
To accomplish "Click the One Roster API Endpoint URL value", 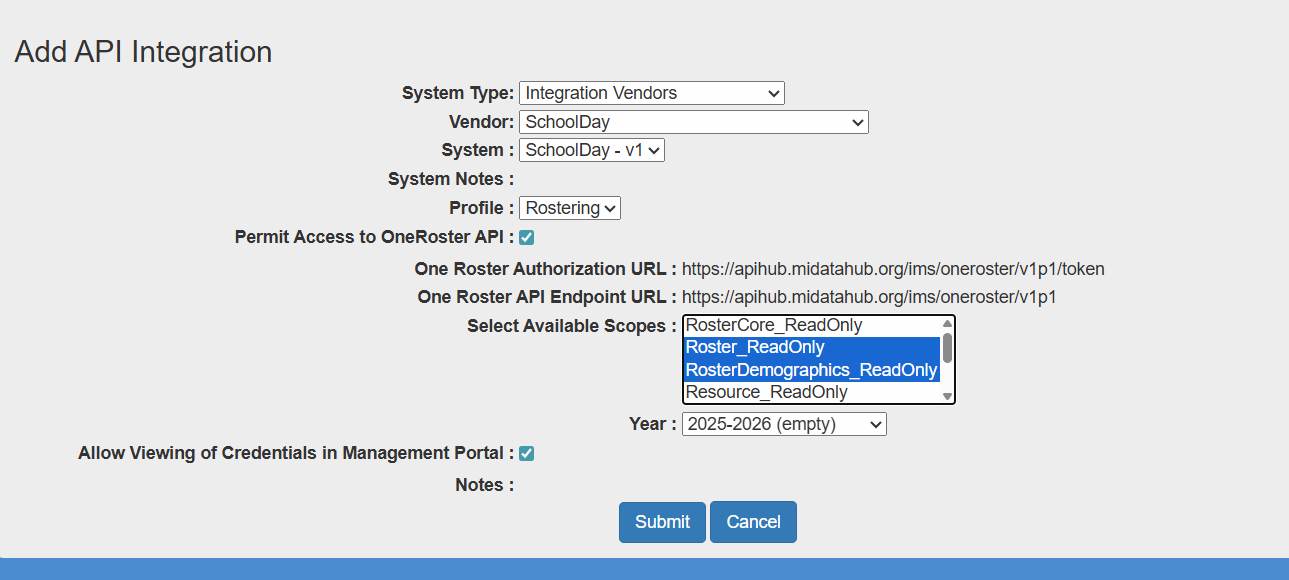I will tap(869, 297).
